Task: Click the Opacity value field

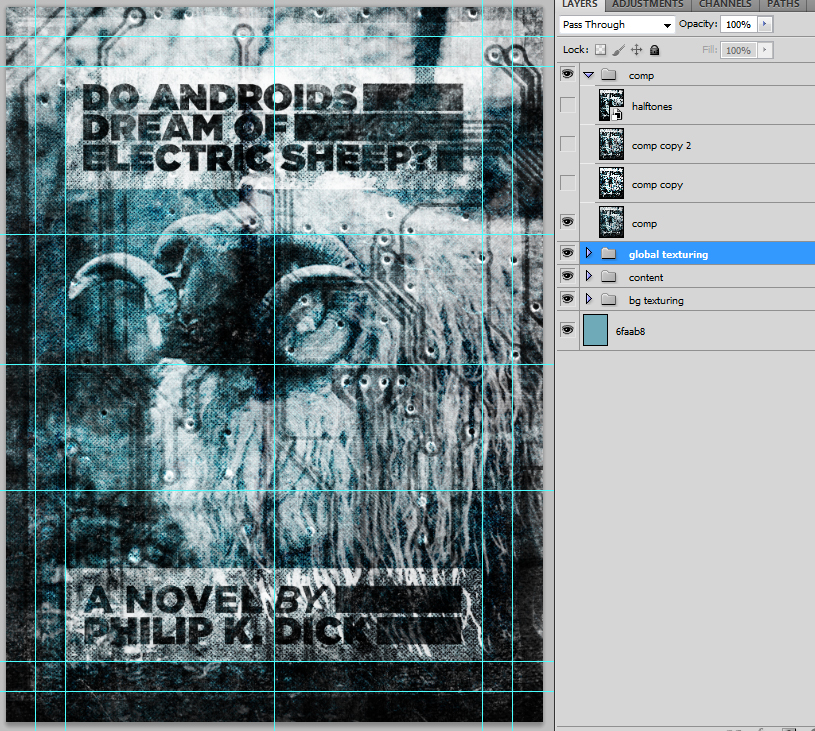Action: 739,24
